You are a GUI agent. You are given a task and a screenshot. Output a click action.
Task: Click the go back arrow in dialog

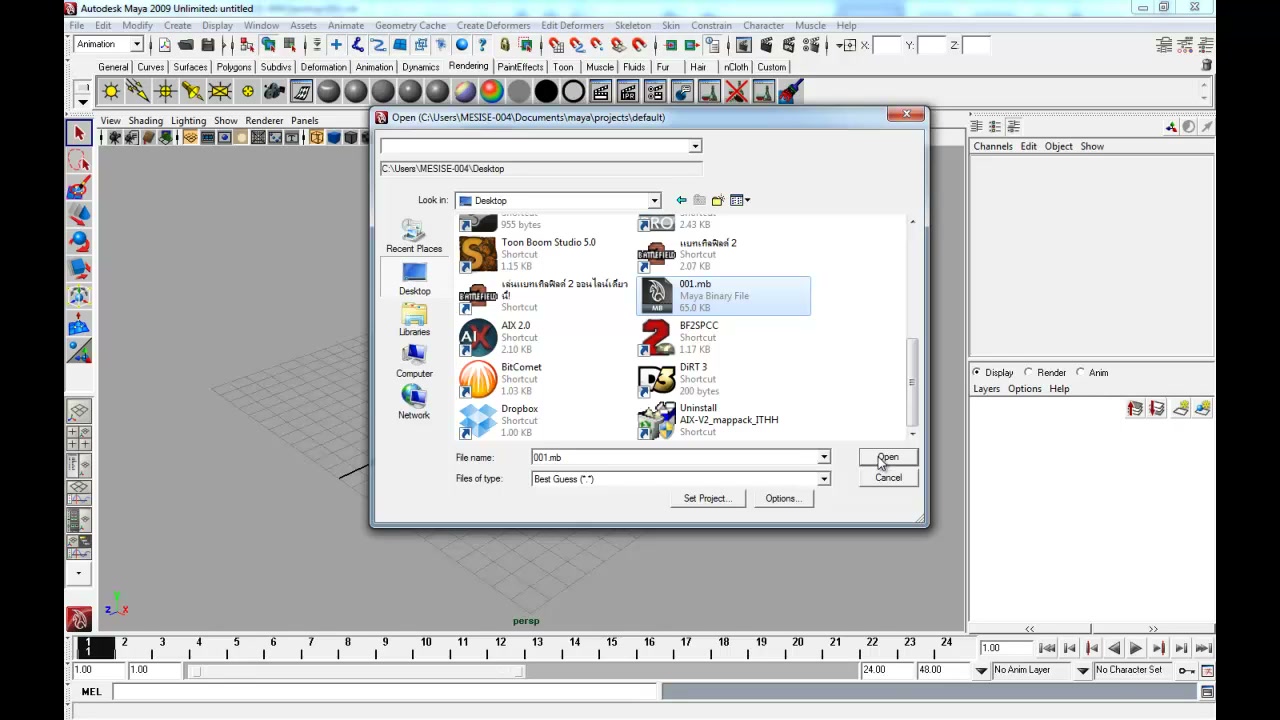pos(681,200)
